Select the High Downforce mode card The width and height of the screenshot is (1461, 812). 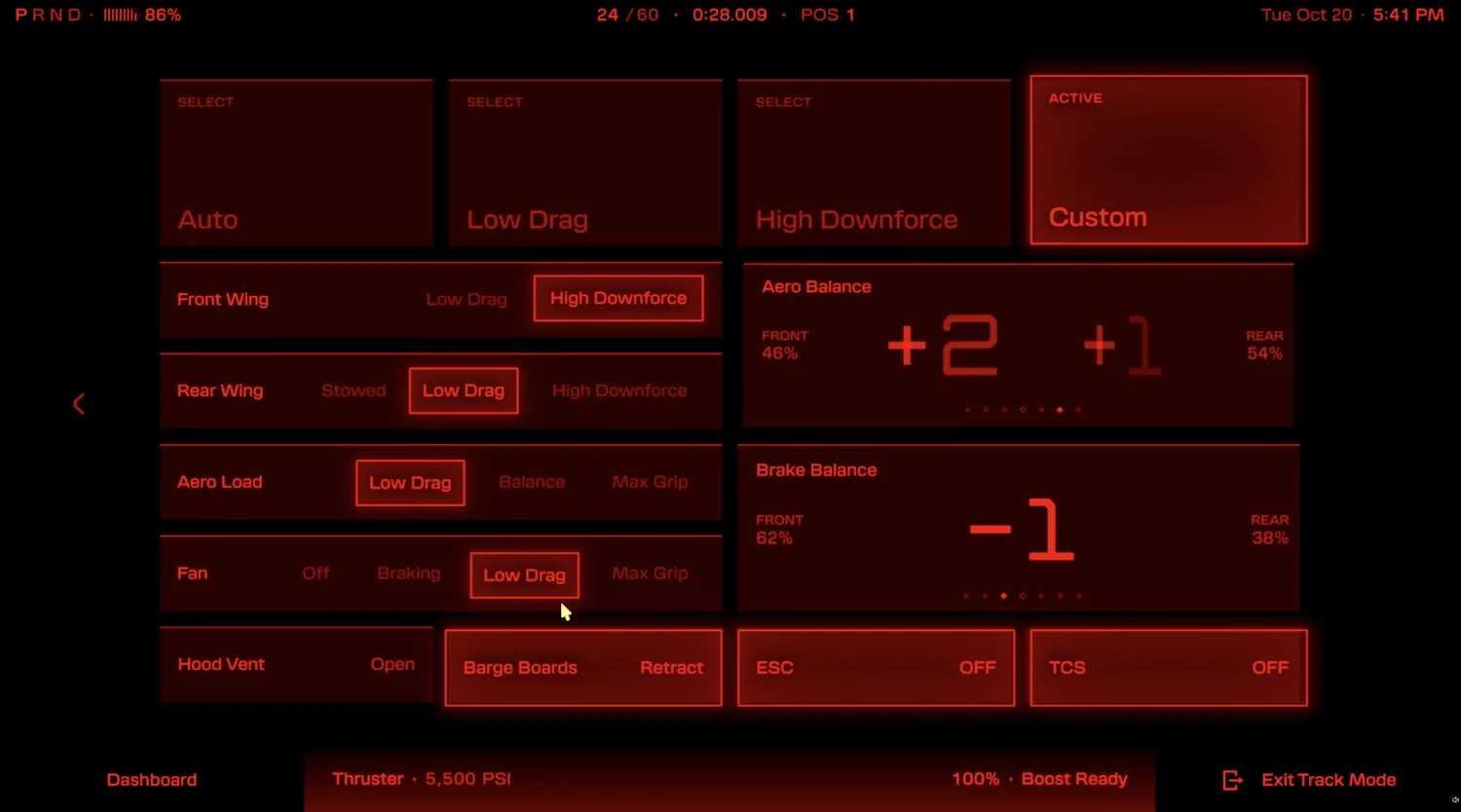[874, 163]
